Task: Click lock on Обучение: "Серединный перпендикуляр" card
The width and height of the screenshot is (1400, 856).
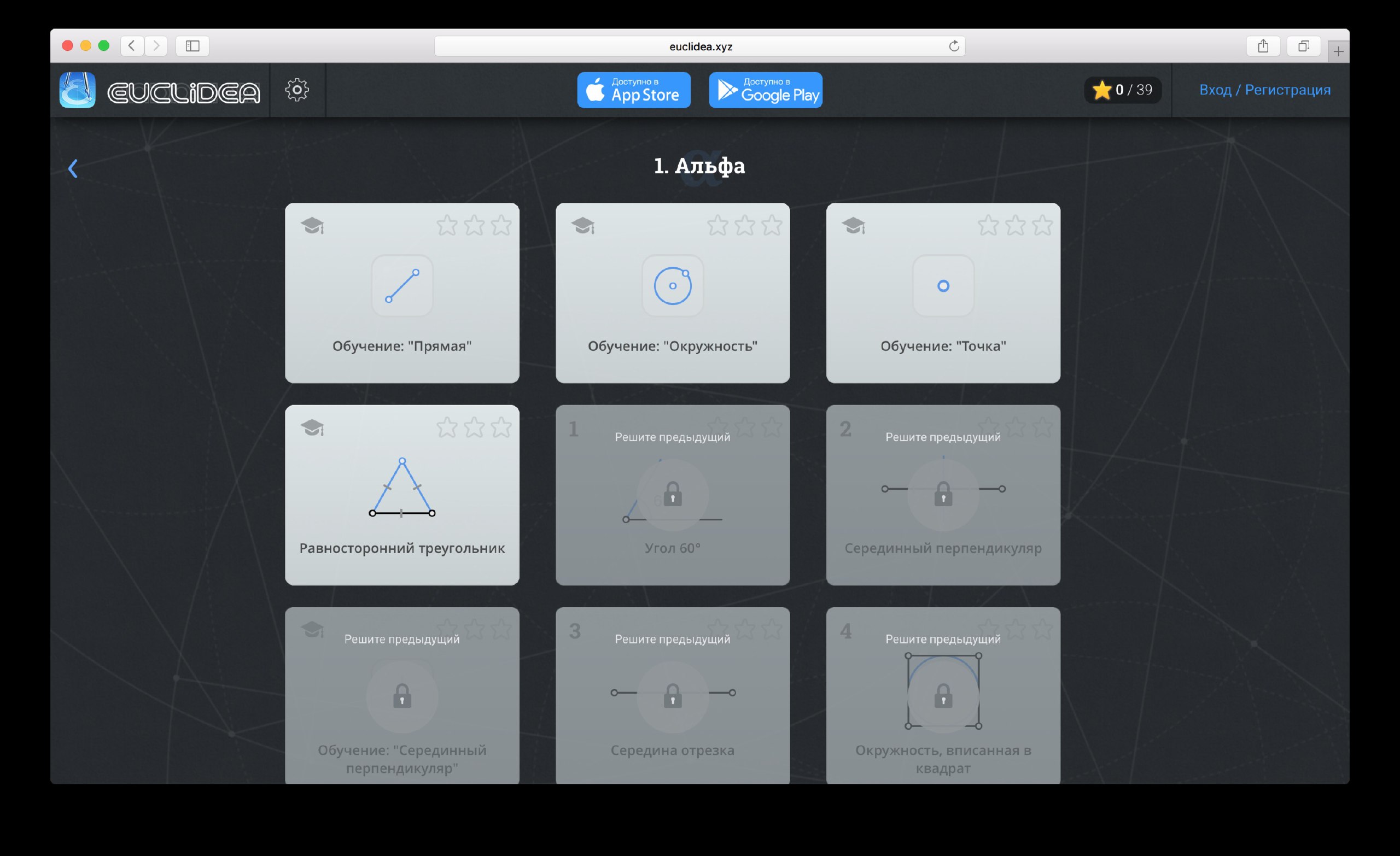Action: 402,696
